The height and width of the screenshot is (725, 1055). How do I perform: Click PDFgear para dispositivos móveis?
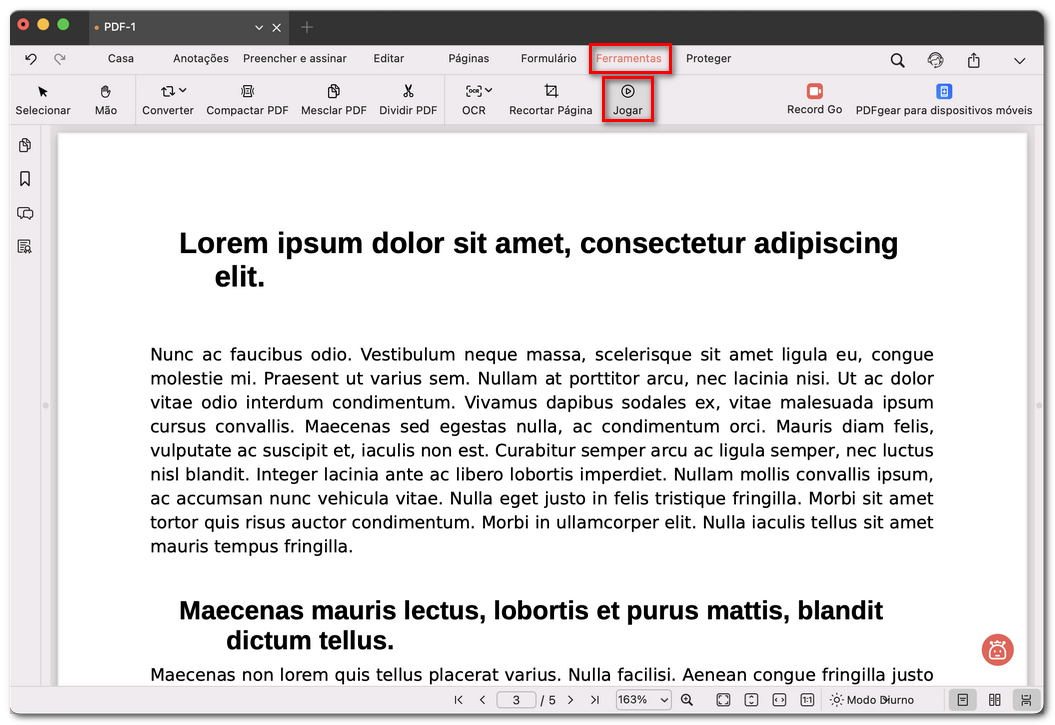[943, 100]
